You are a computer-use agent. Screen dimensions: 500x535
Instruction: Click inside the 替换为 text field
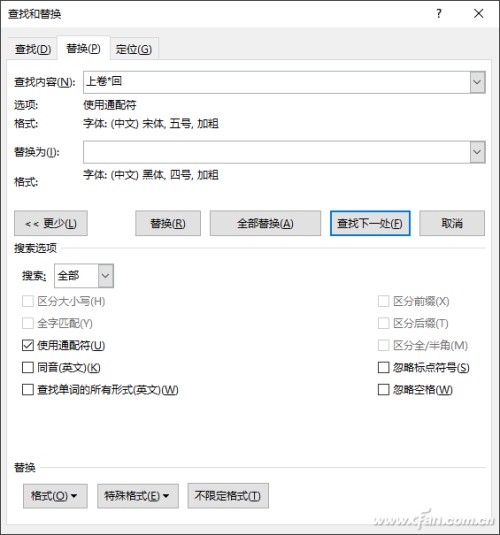(x=276, y=152)
